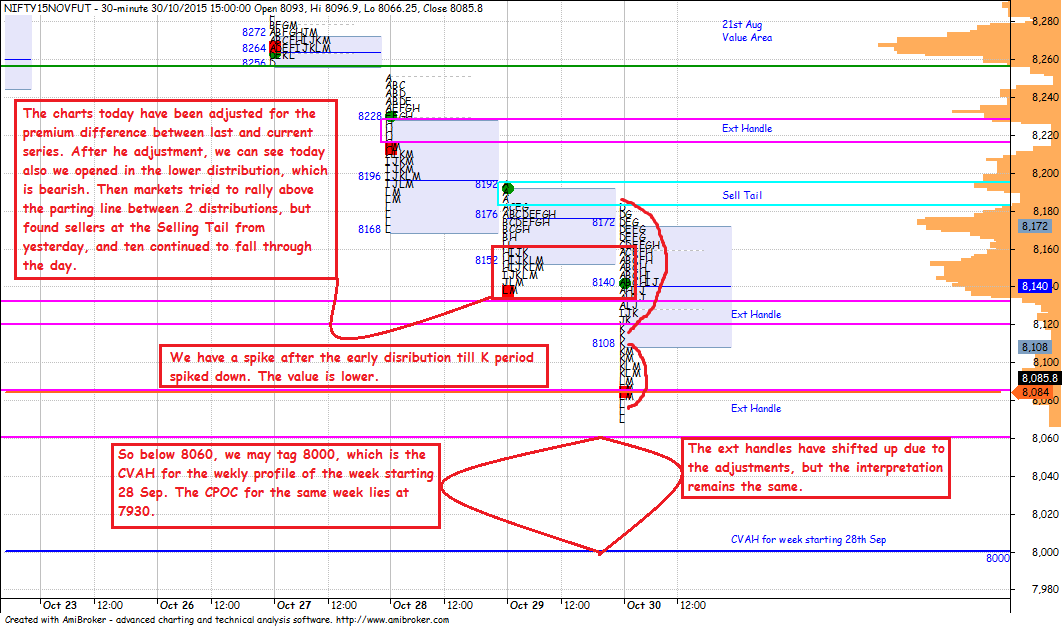The width and height of the screenshot is (1063, 626).
Task: Click the 8264 level label on Oct 27 profile
Action: (x=254, y=48)
